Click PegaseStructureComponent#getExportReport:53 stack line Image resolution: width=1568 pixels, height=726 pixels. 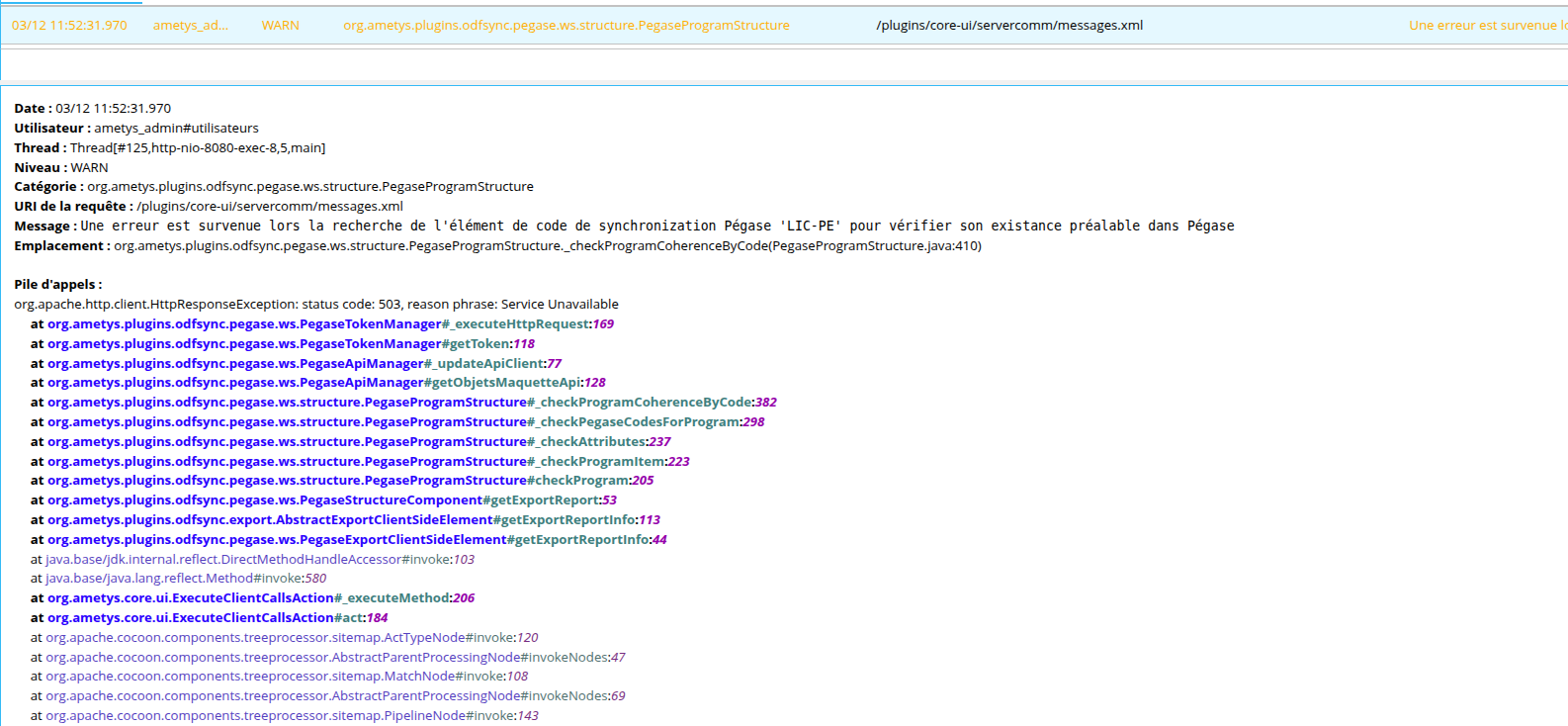tap(331, 500)
